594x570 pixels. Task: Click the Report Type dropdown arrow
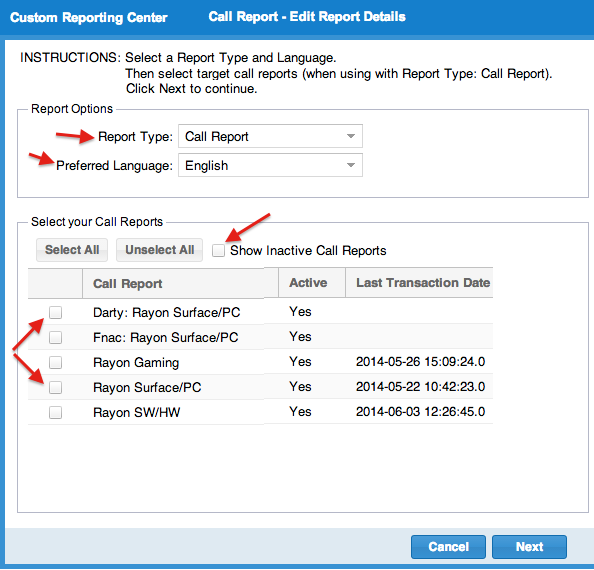pos(351,136)
